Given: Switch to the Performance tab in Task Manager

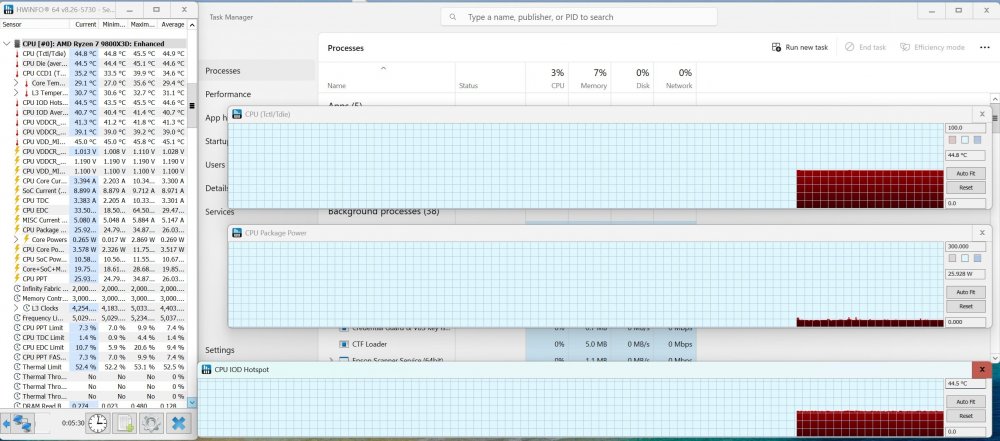Looking at the screenshot, I should (228, 94).
